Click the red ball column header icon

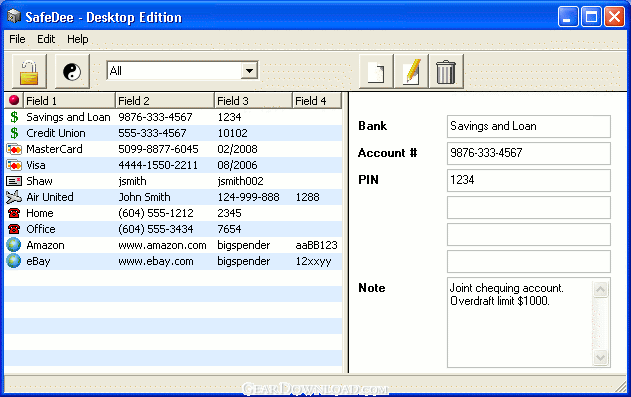click(14, 100)
